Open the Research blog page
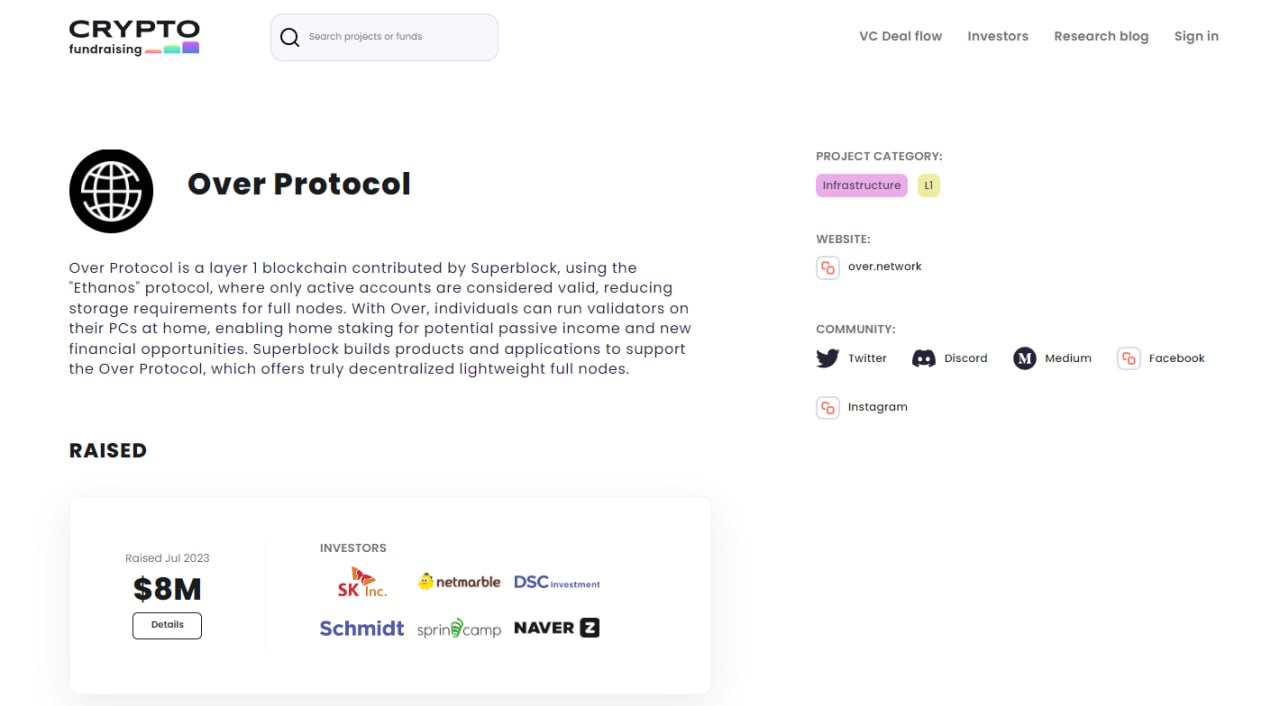Image resolution: width=1280 pixels, height=706 pixels. pyautogui.click(x=1101, y=36)
